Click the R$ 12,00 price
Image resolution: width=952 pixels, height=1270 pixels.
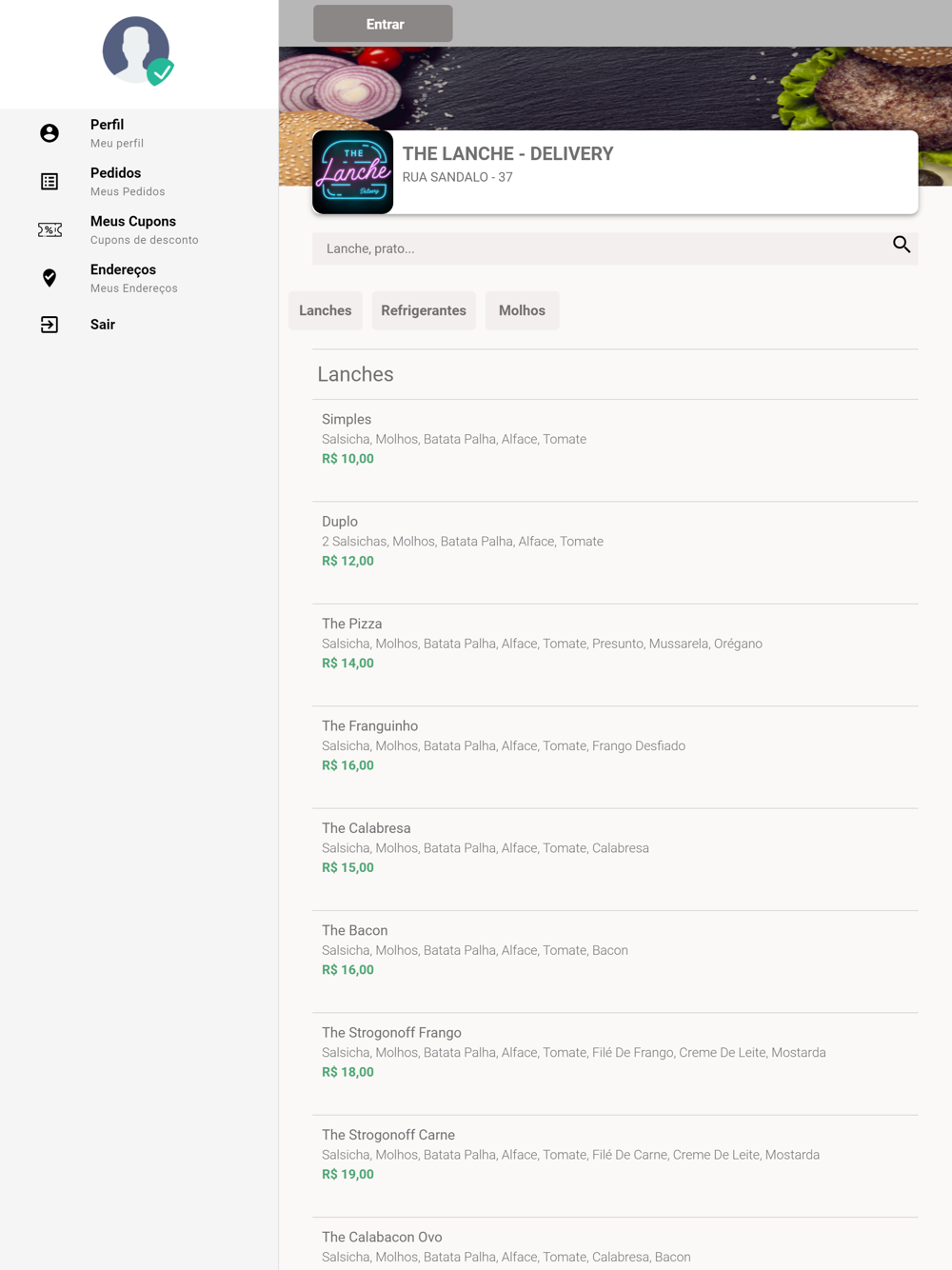(347, 561)
